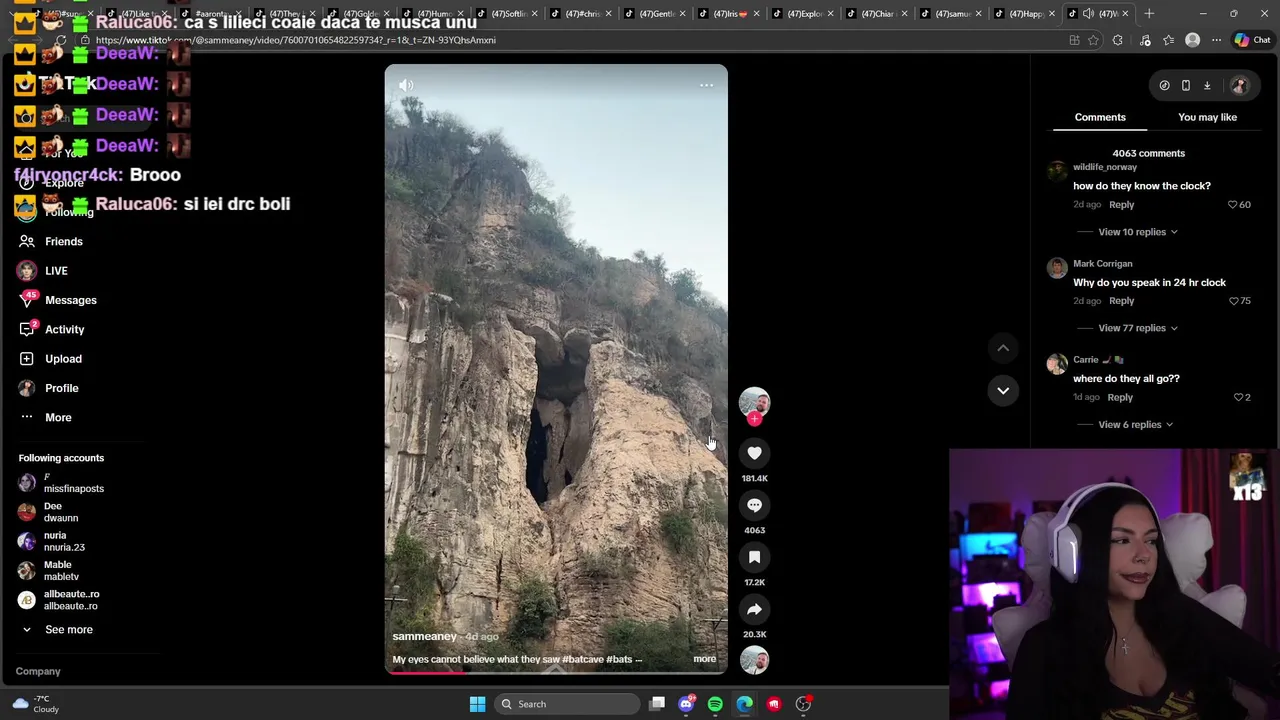
Task: Seek on the video progress bar
Action: (556, 672)
